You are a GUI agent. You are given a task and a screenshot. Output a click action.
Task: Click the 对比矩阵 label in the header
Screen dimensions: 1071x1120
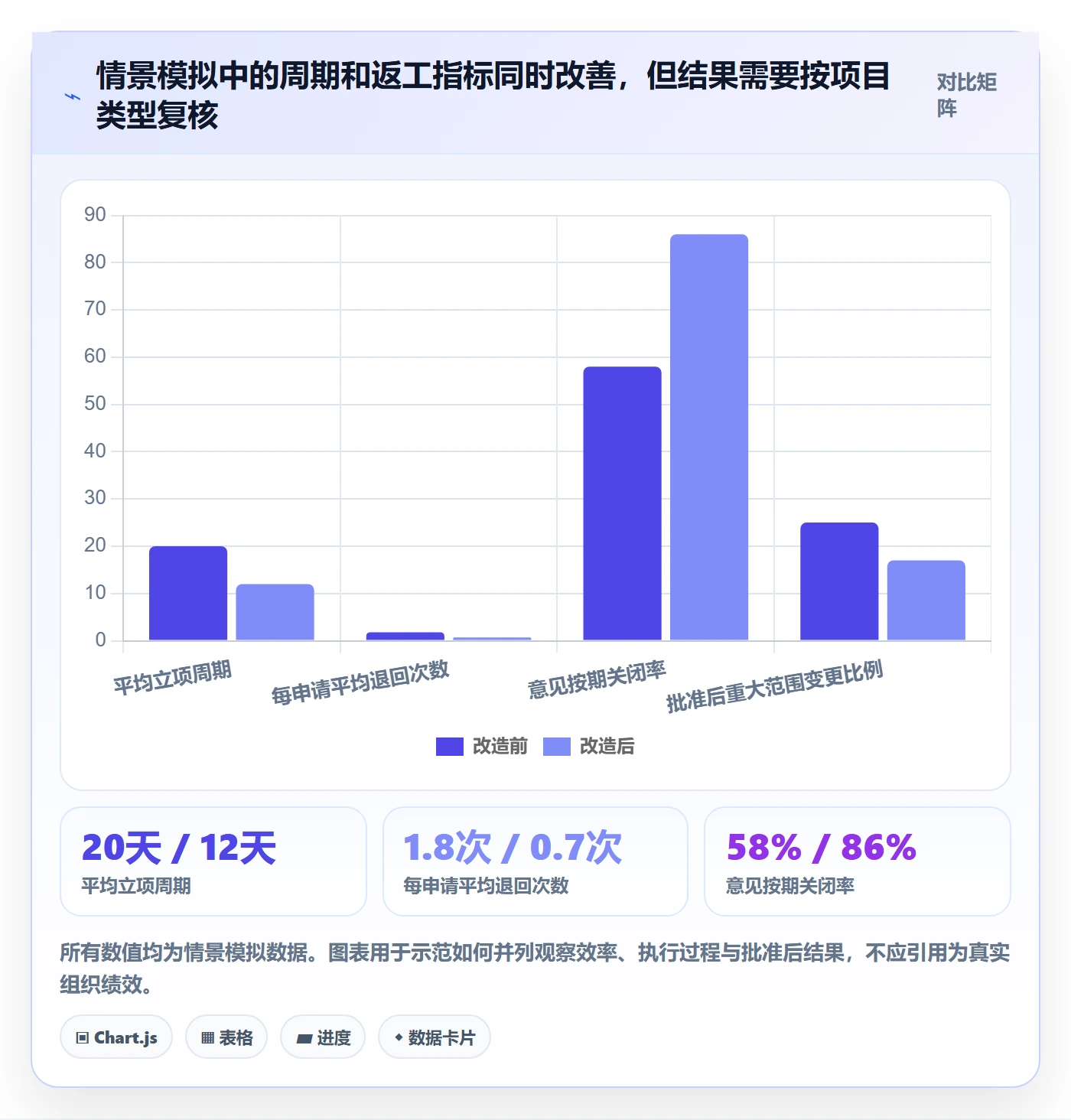coord(967,95)
